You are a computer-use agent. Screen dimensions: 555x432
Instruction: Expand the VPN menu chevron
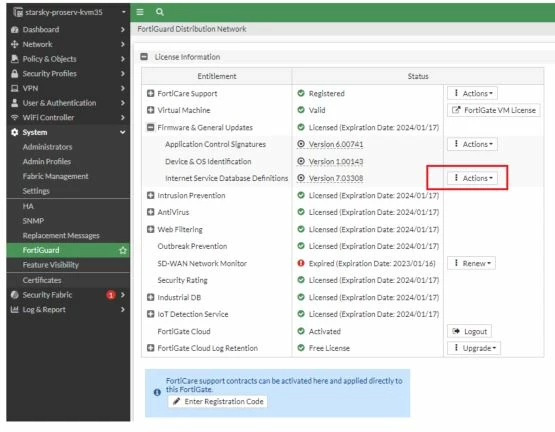[123, 88]
